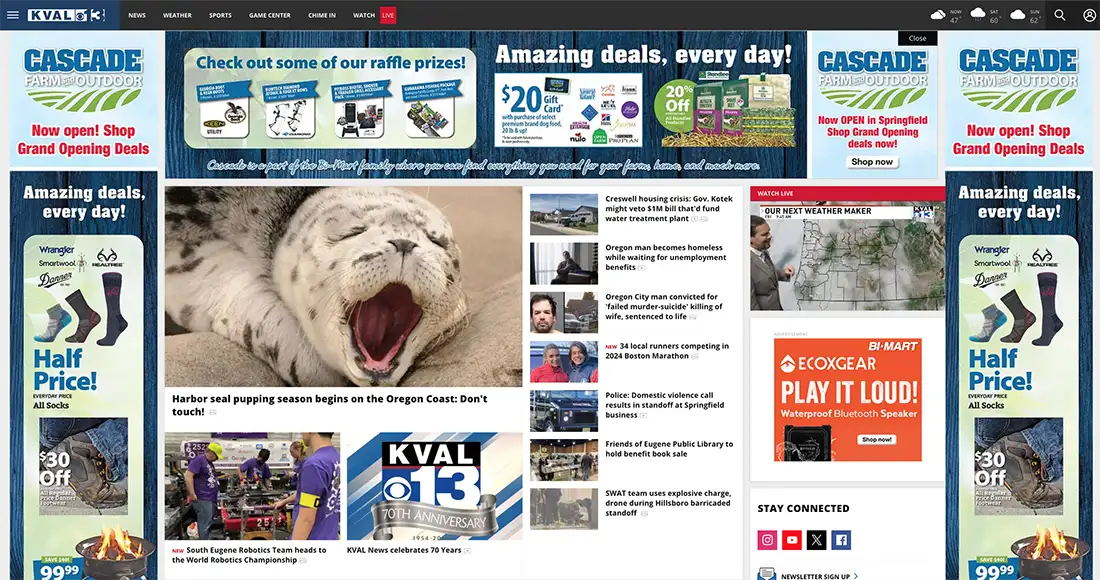Click the Creswell housing crisis thumbnail
The height and width of the screenshot is (580, 1100).
coord(564,215)
